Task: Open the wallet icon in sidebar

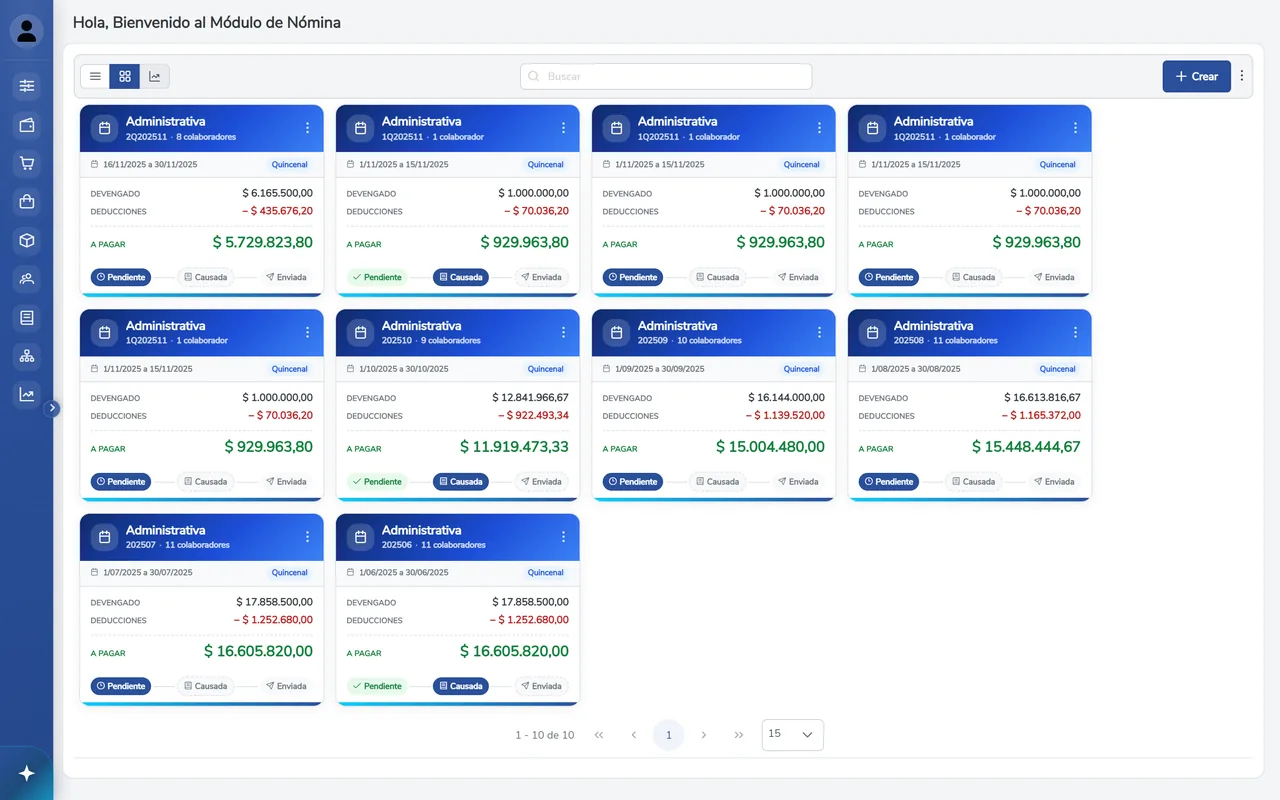Action: pos(27,125)
